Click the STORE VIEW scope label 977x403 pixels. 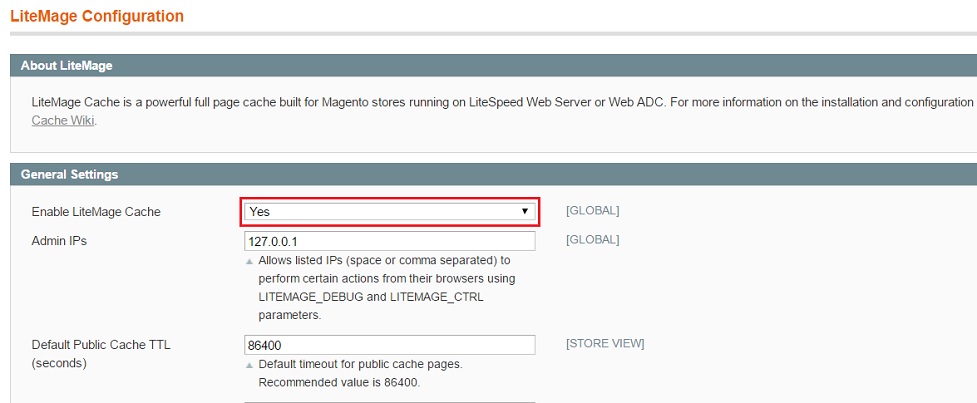click(x=604, y=344)
